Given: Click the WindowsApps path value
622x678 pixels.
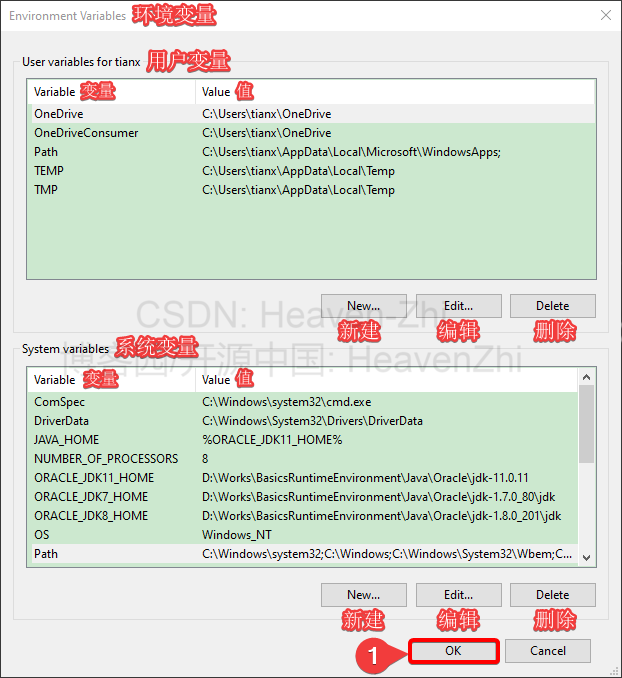Looking at the screenshot, I should pos(351,152).
